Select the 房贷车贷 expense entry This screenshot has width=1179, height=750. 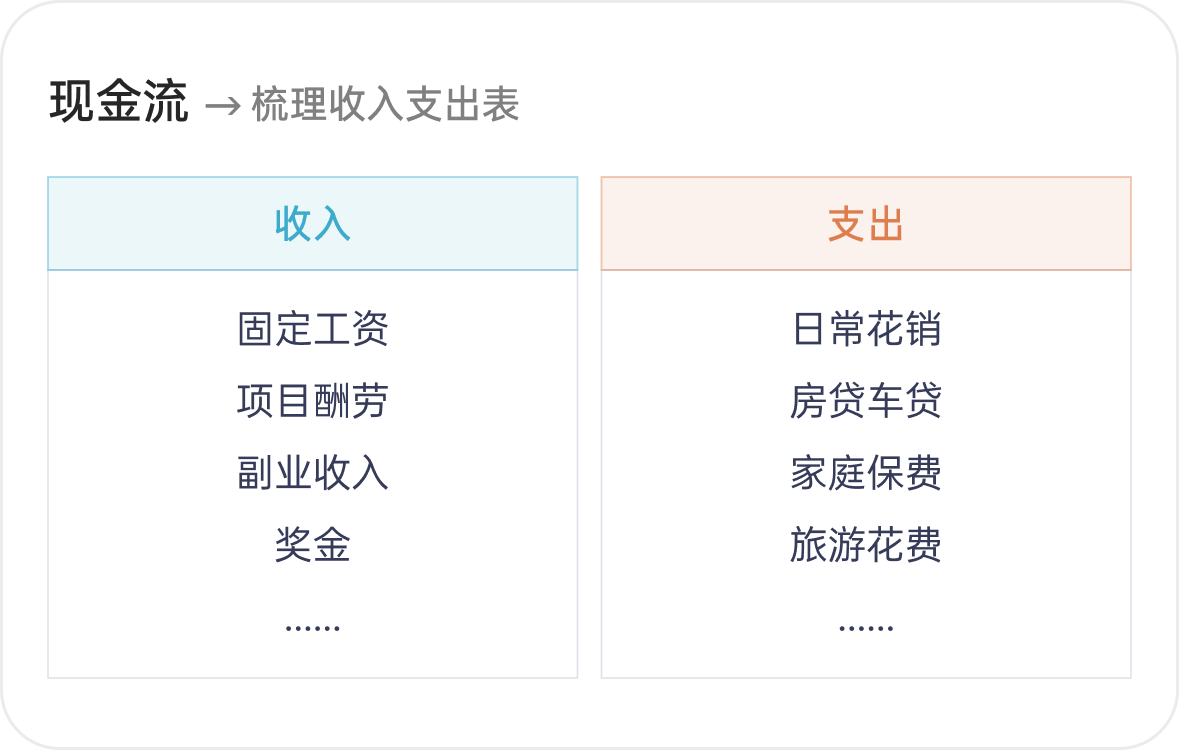(x=866, y=401)
